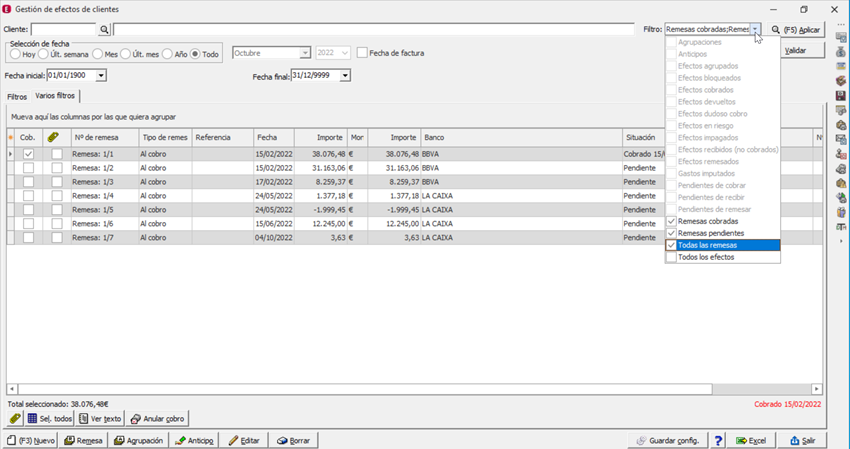
Task: Click the tag icon button below the grid
Action: [15, 419]
